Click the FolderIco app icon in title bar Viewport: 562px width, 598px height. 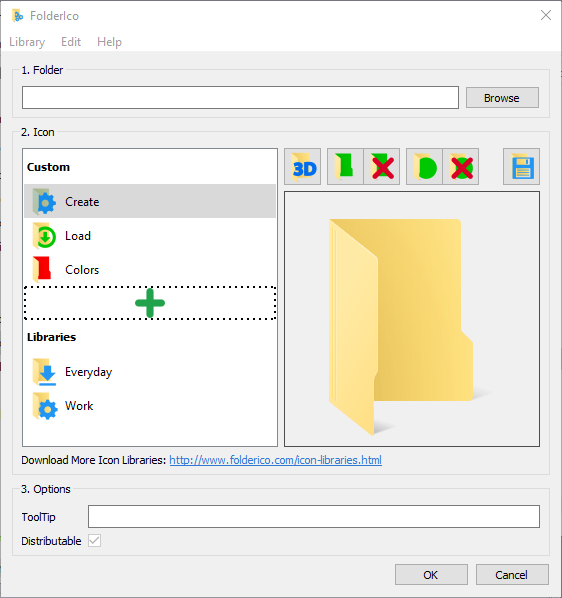coord(18,16)
